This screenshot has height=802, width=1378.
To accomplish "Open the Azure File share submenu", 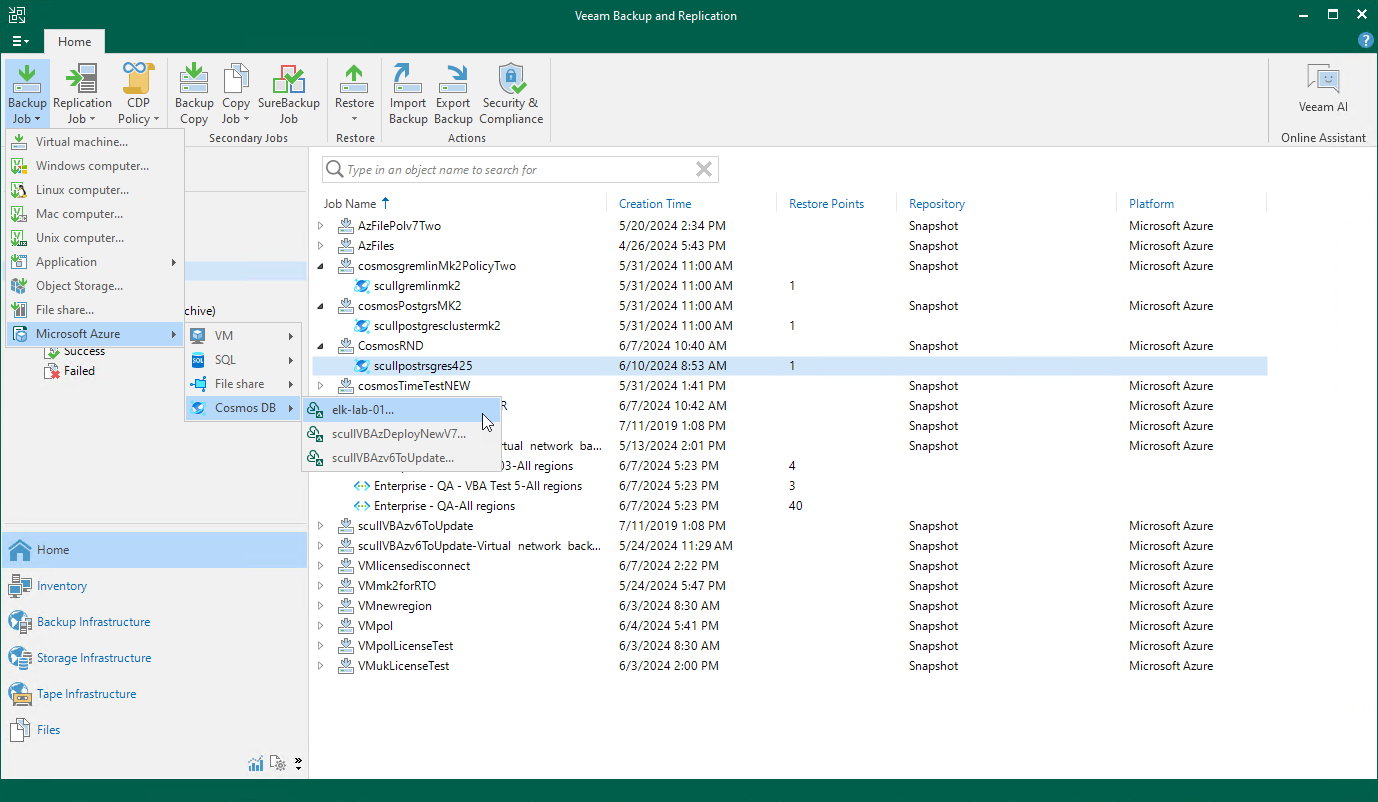I will click(x=243, y=384).
